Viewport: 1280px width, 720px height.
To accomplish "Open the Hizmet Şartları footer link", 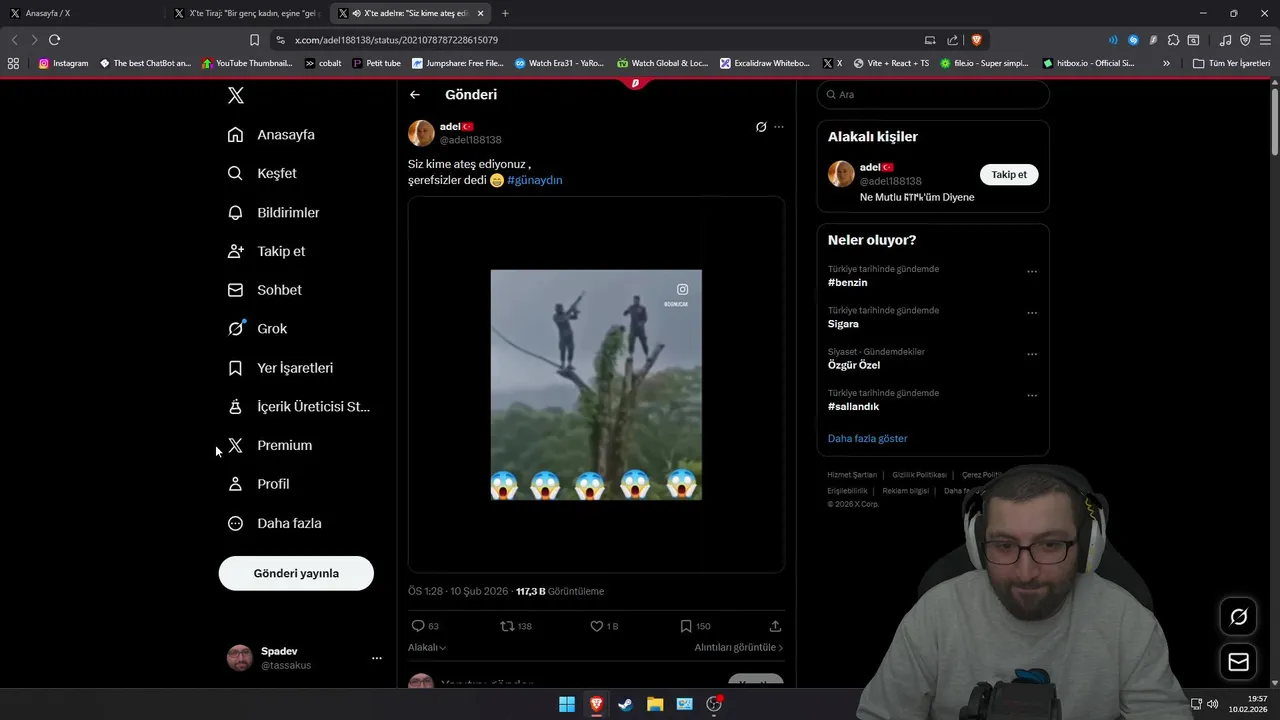I will pos(852,475).
